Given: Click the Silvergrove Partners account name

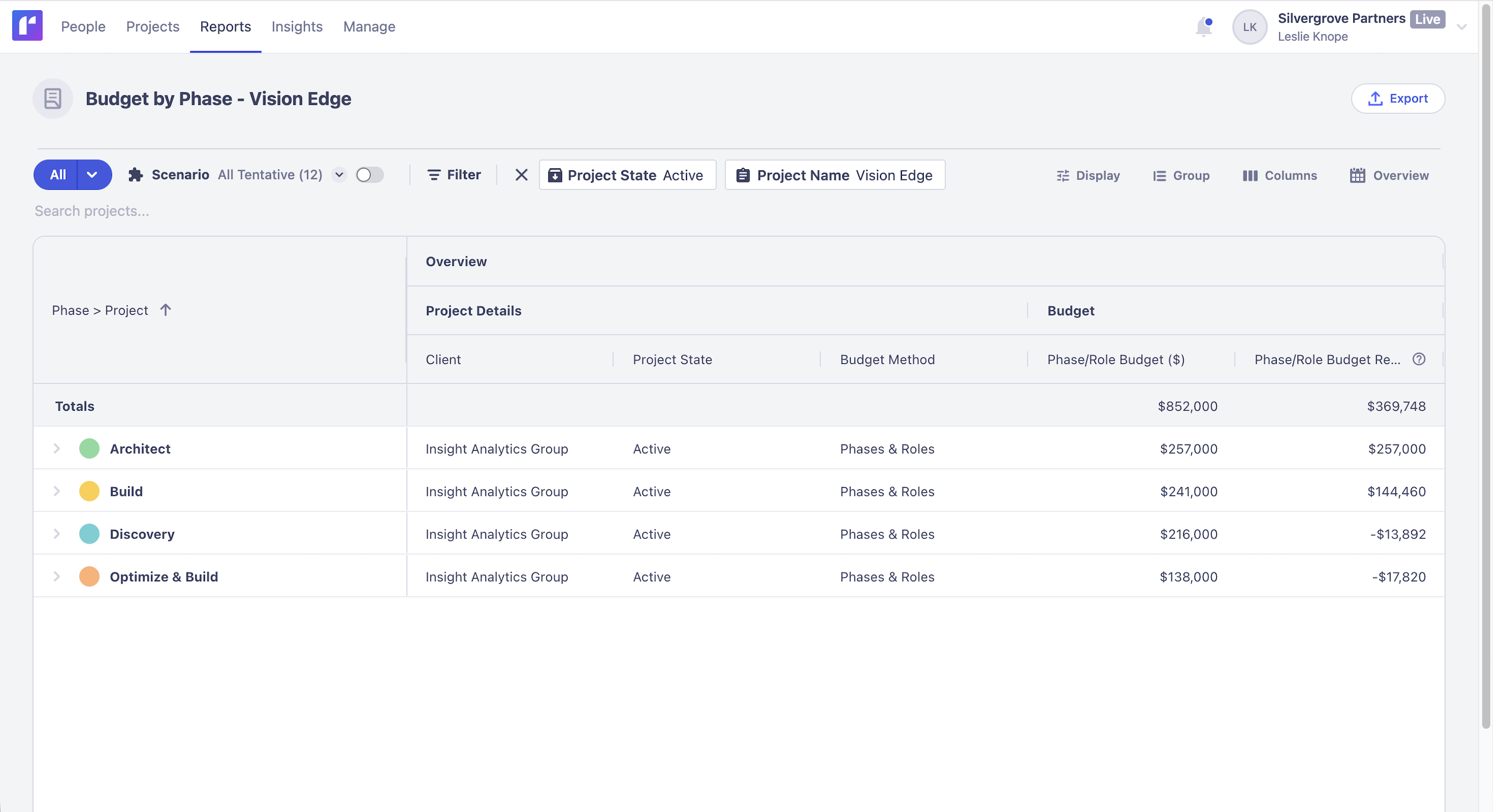Looking at the screenshot, I should point(1341,19).
